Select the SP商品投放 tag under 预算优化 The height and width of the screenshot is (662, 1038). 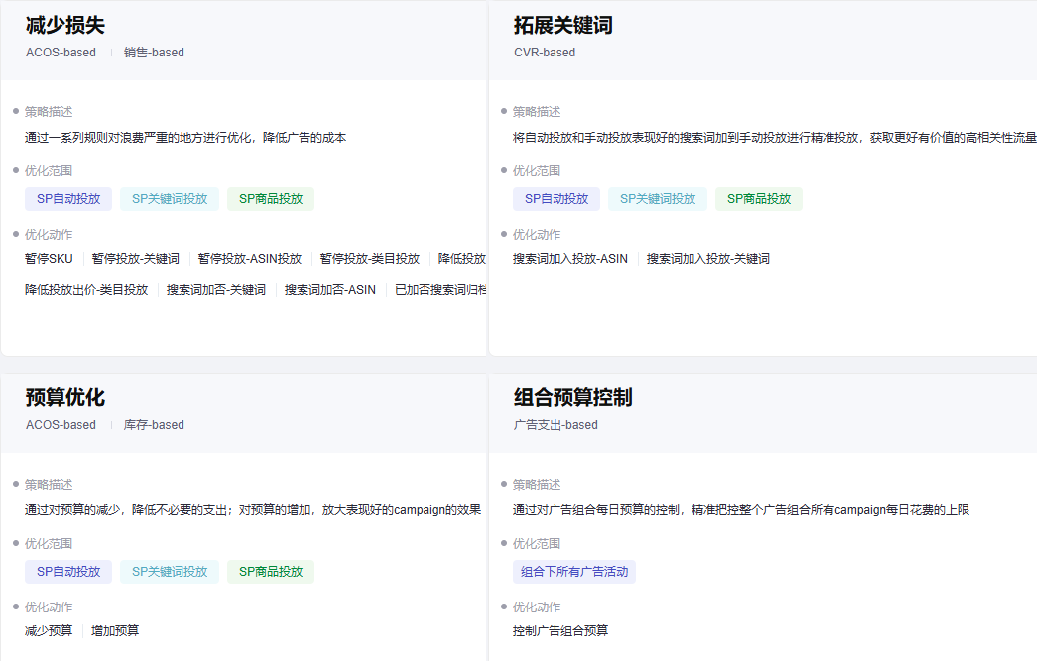[x=271, y=571]
